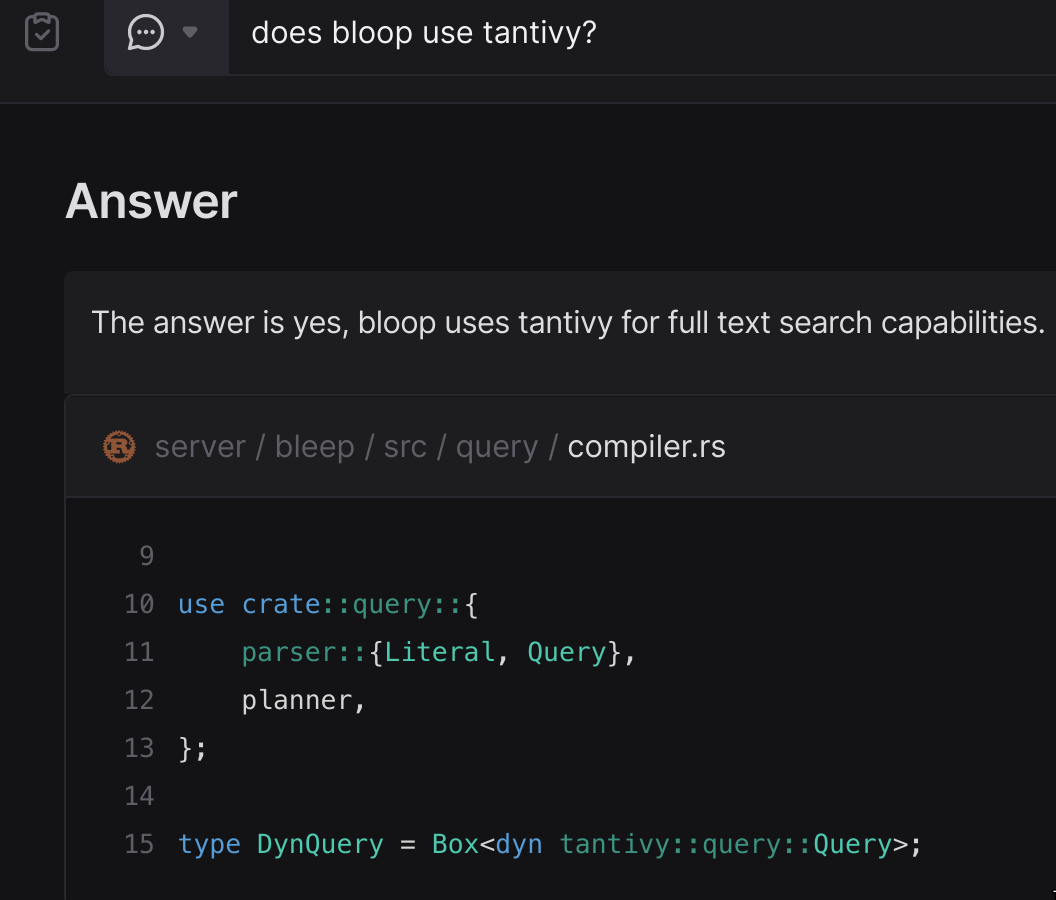
Task: Select line number 15 in the code gutter
Action: 139,844
